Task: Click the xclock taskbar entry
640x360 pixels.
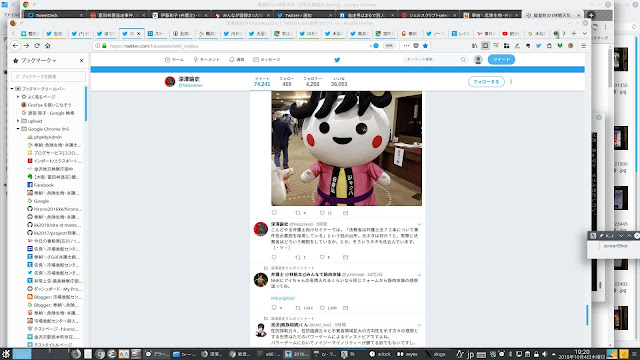Action: coord(380,354)
